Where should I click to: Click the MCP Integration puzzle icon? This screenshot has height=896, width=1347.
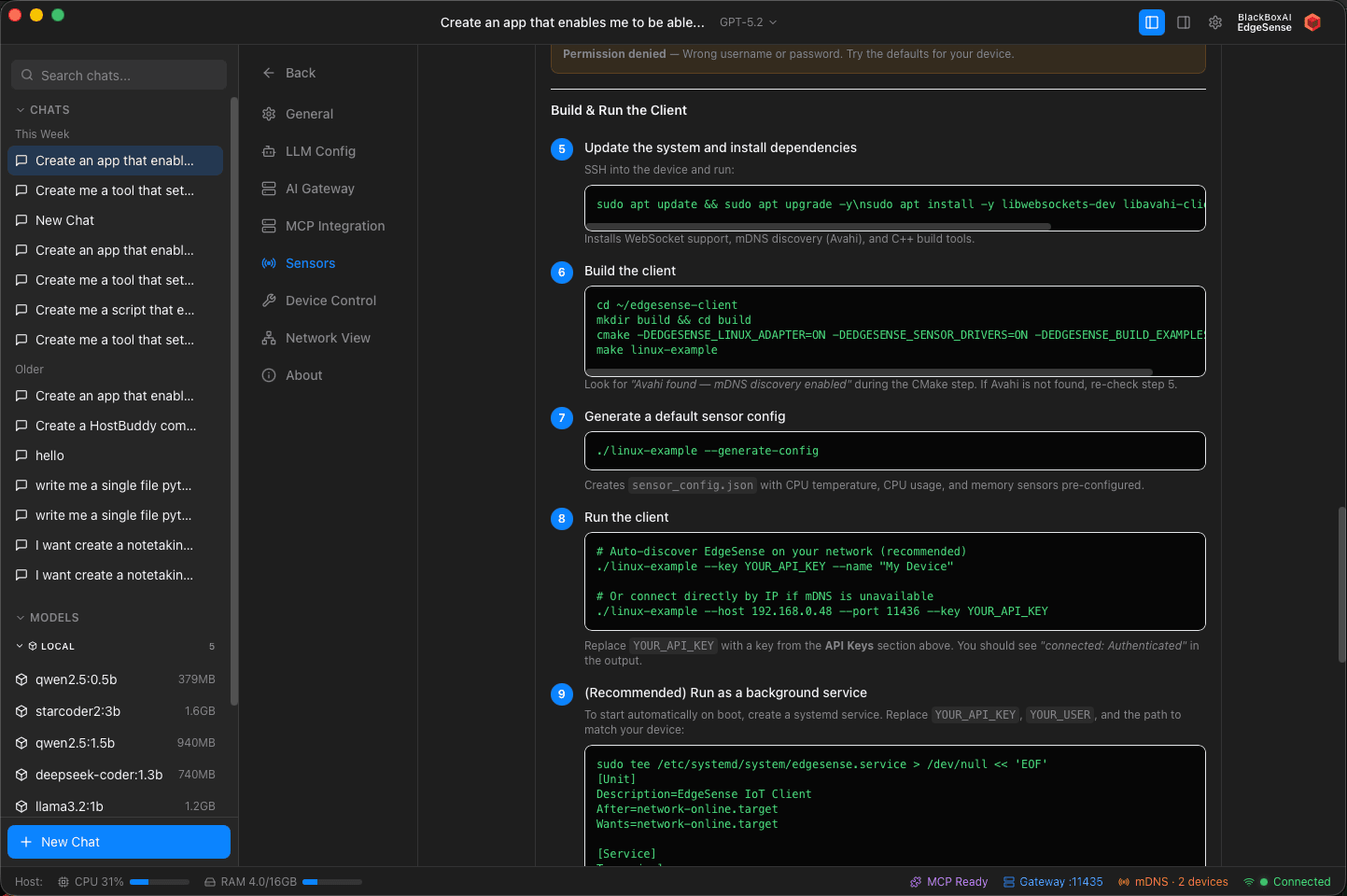tap(268, 226)
